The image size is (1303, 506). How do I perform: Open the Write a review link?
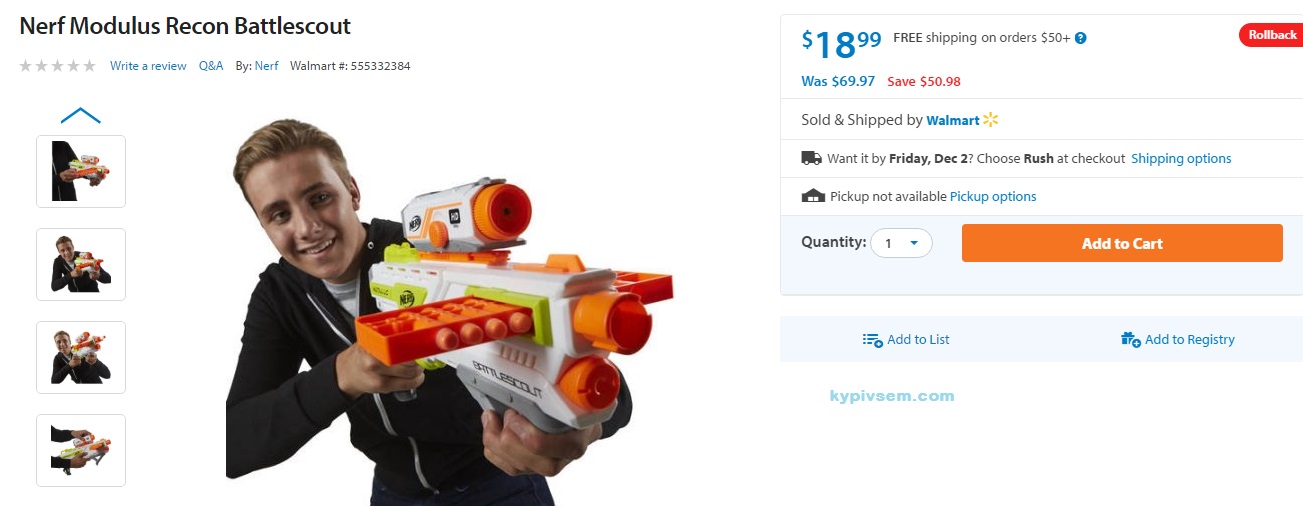coord(148,66)
